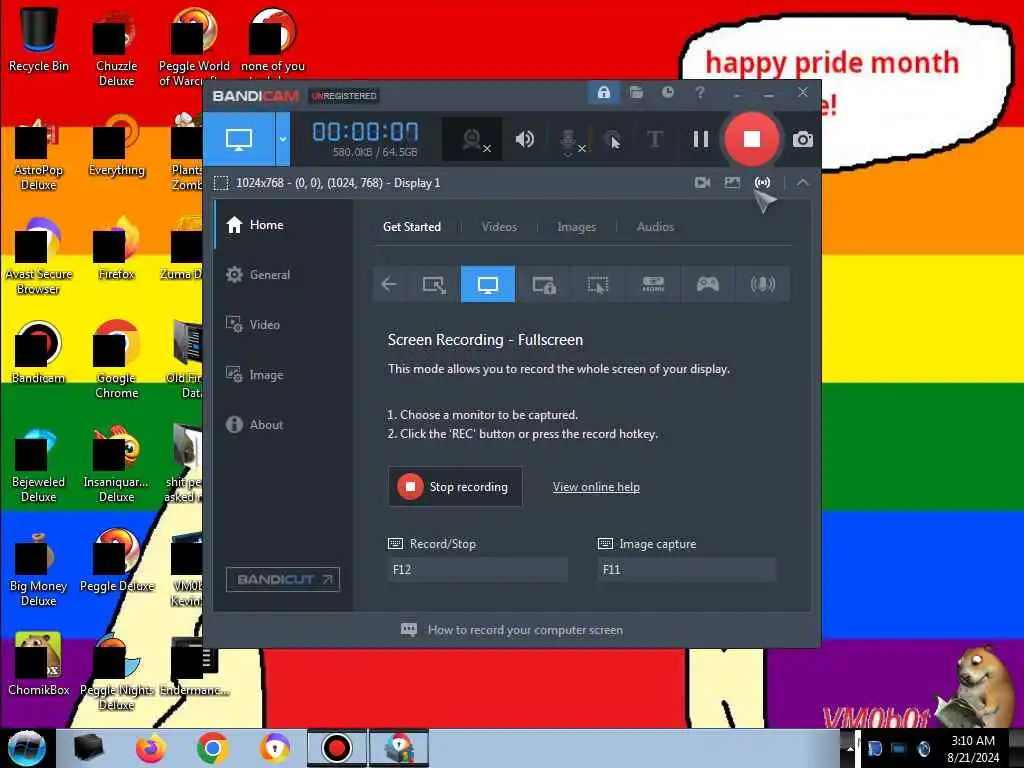The width and height of the screenshot is (1024, 768).
Task: Collapse panel with up chevron
Action: pos(803,183)
